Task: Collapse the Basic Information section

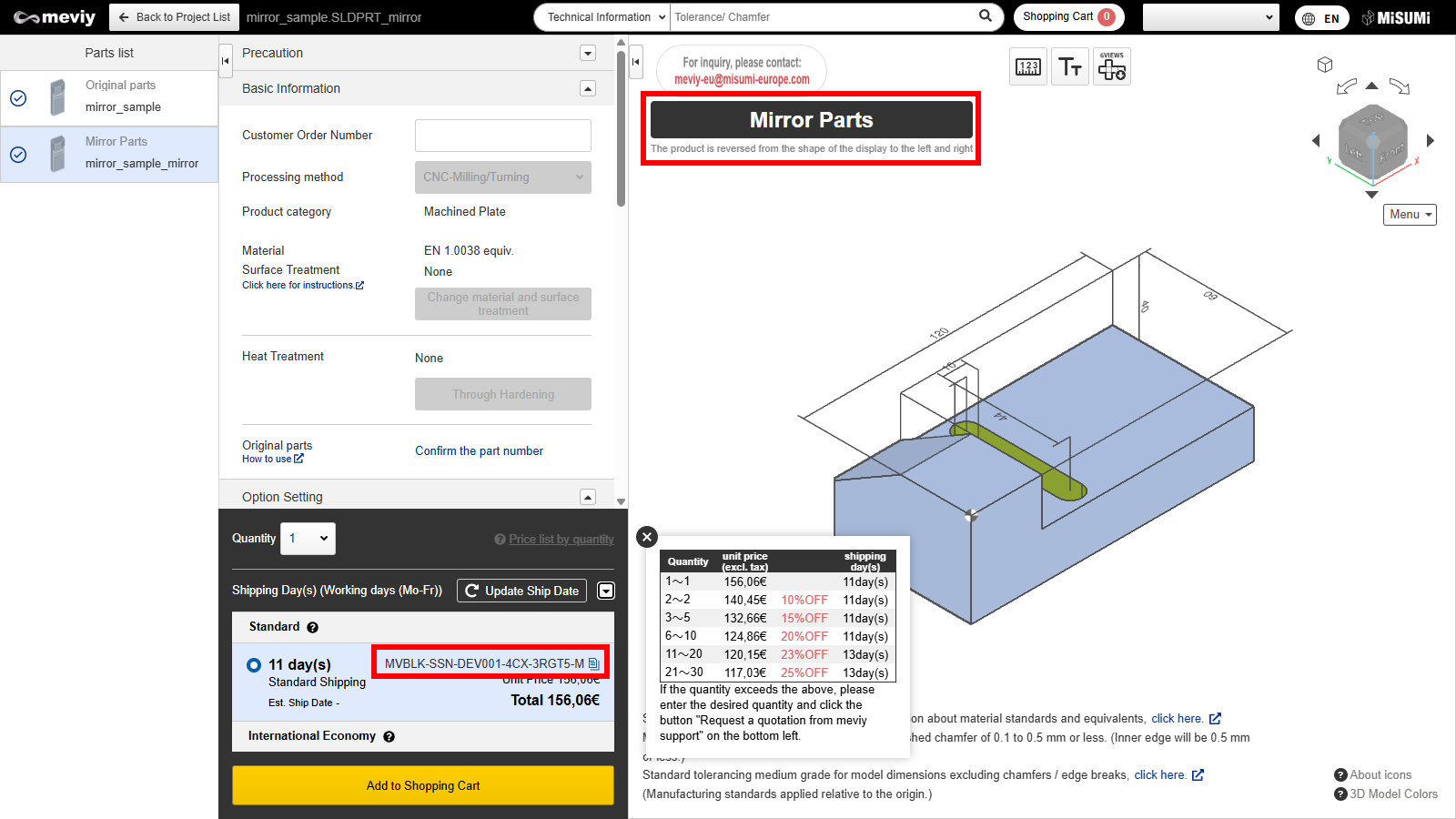Action: (x=588, y=88)
